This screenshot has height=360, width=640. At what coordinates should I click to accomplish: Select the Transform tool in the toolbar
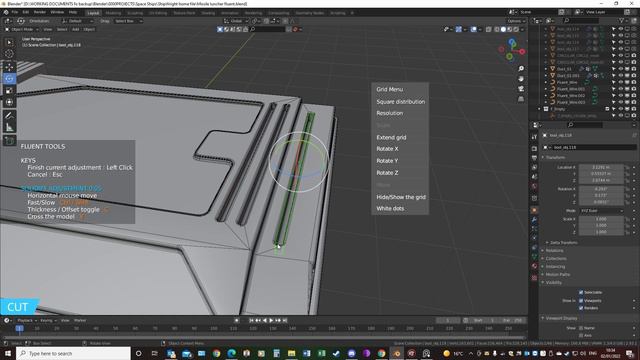pyautogui.click(x=9, y=102)
